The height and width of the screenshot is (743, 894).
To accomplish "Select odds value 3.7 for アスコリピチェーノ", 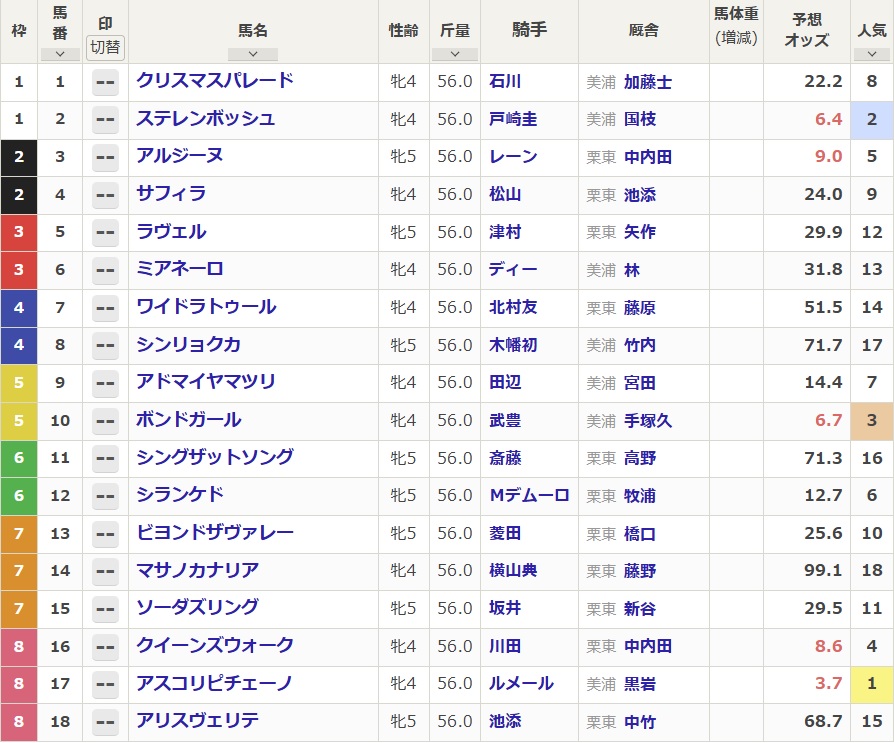I will coord(828,684).
